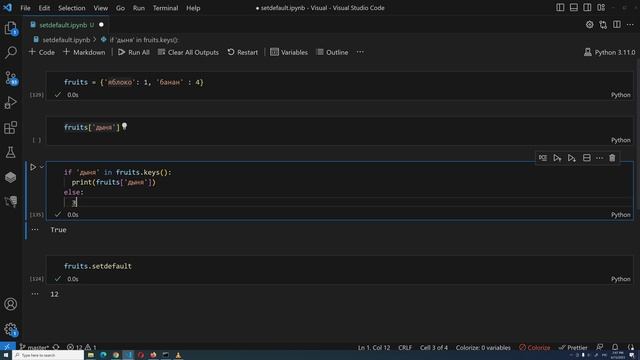Click synchronize changes icon in status bar
Image resolution: width=640 pixels, height=360 pixels.
click(56, 347)
